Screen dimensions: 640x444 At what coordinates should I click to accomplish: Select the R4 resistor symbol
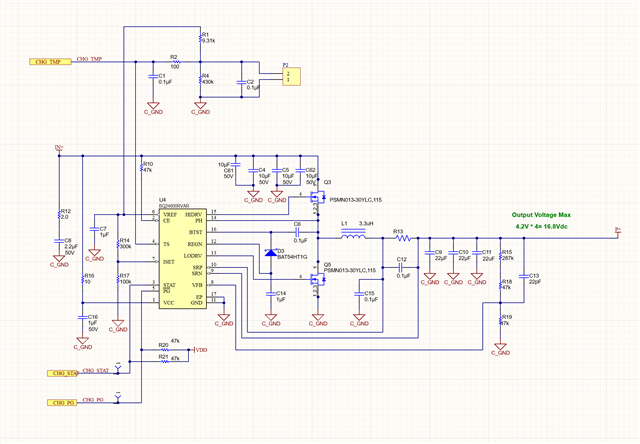point(200,79)
